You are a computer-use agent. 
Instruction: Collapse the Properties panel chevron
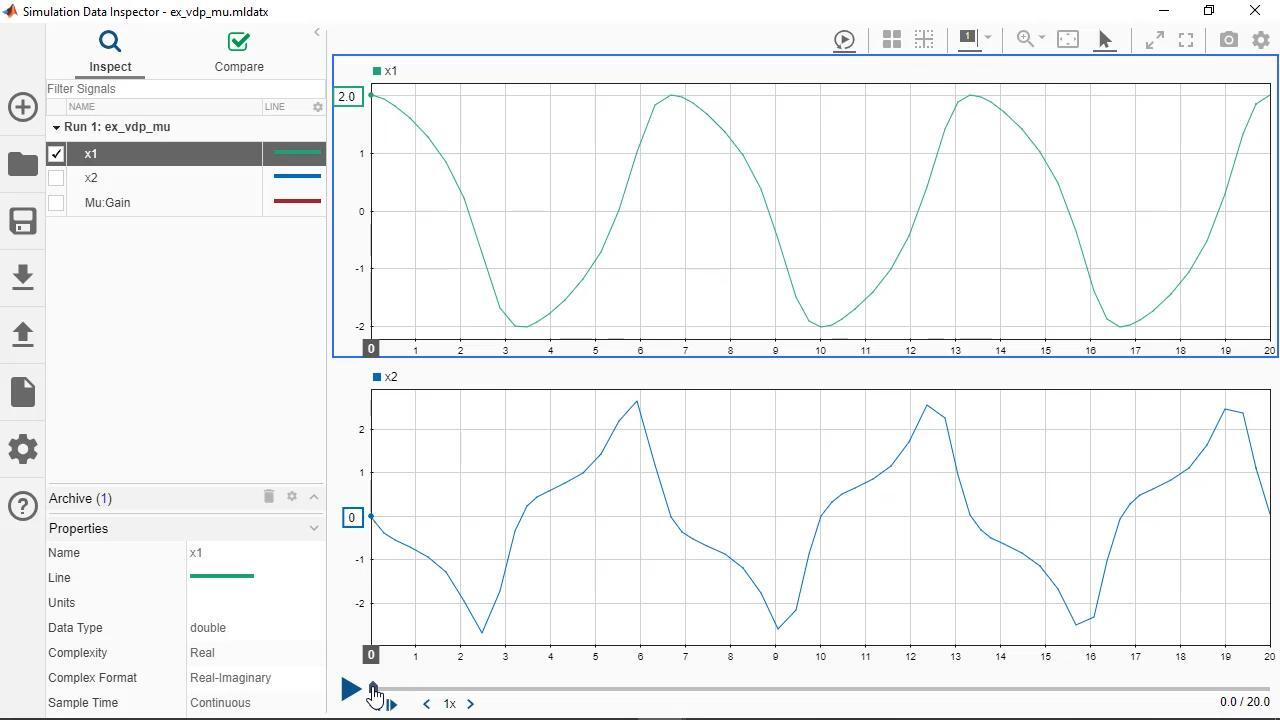point(314,528)
